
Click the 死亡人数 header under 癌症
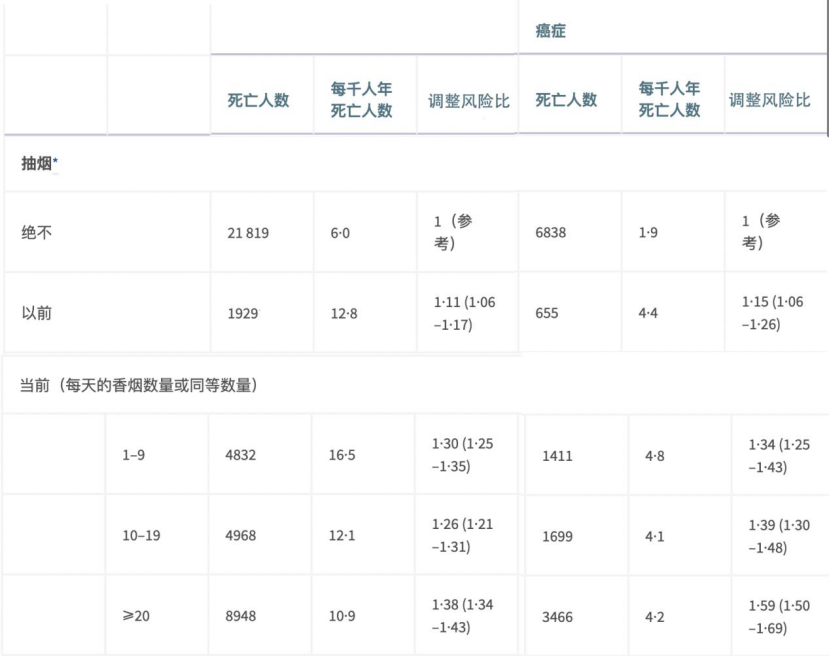tap(566, 100)
